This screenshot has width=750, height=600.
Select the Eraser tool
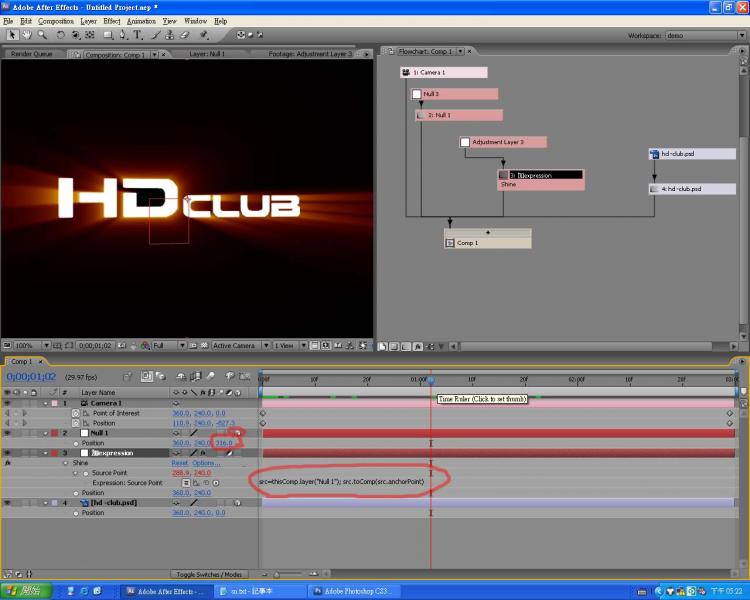(185, 35)
